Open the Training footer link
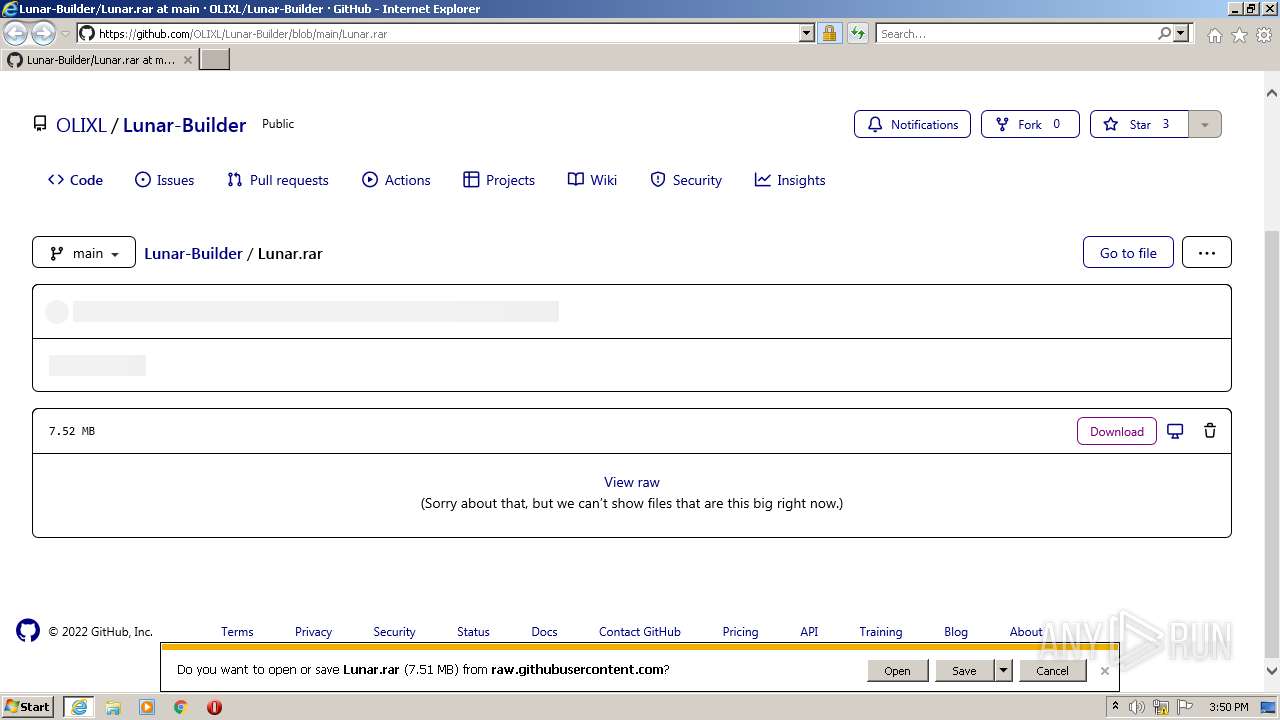 coord(881,632)
